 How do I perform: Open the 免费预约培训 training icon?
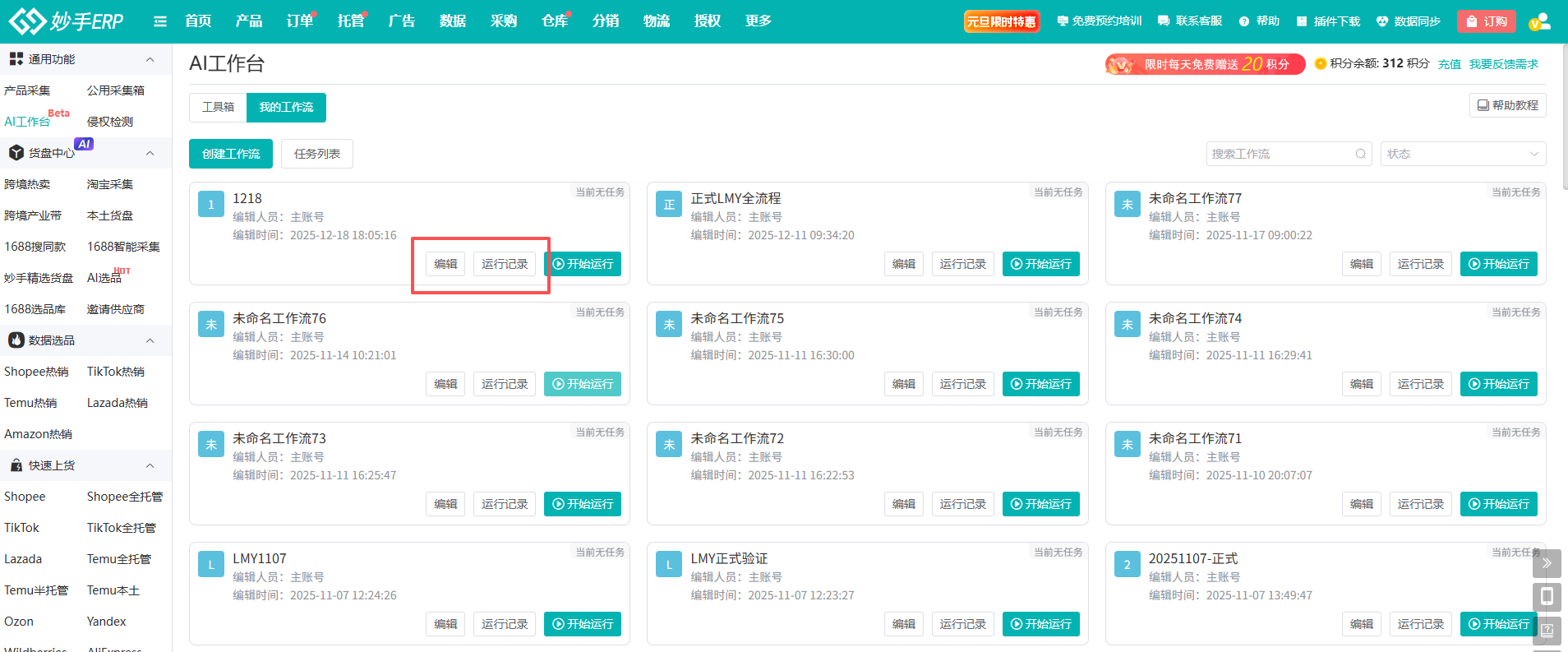tap(1063, 21)
